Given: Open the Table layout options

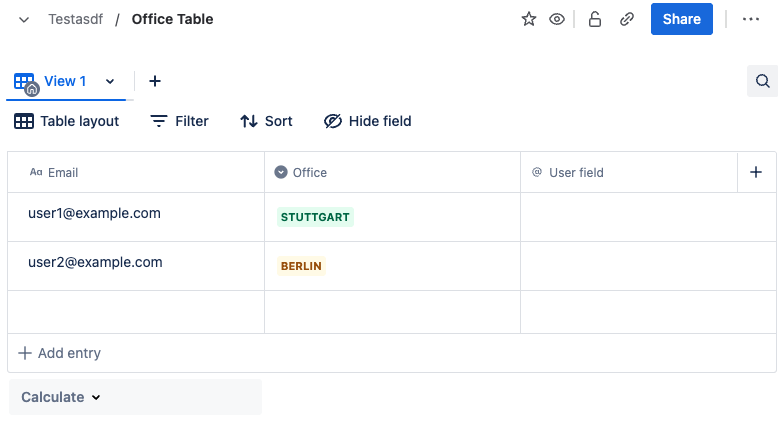Looking at the screenshot, I should [67, 121].
